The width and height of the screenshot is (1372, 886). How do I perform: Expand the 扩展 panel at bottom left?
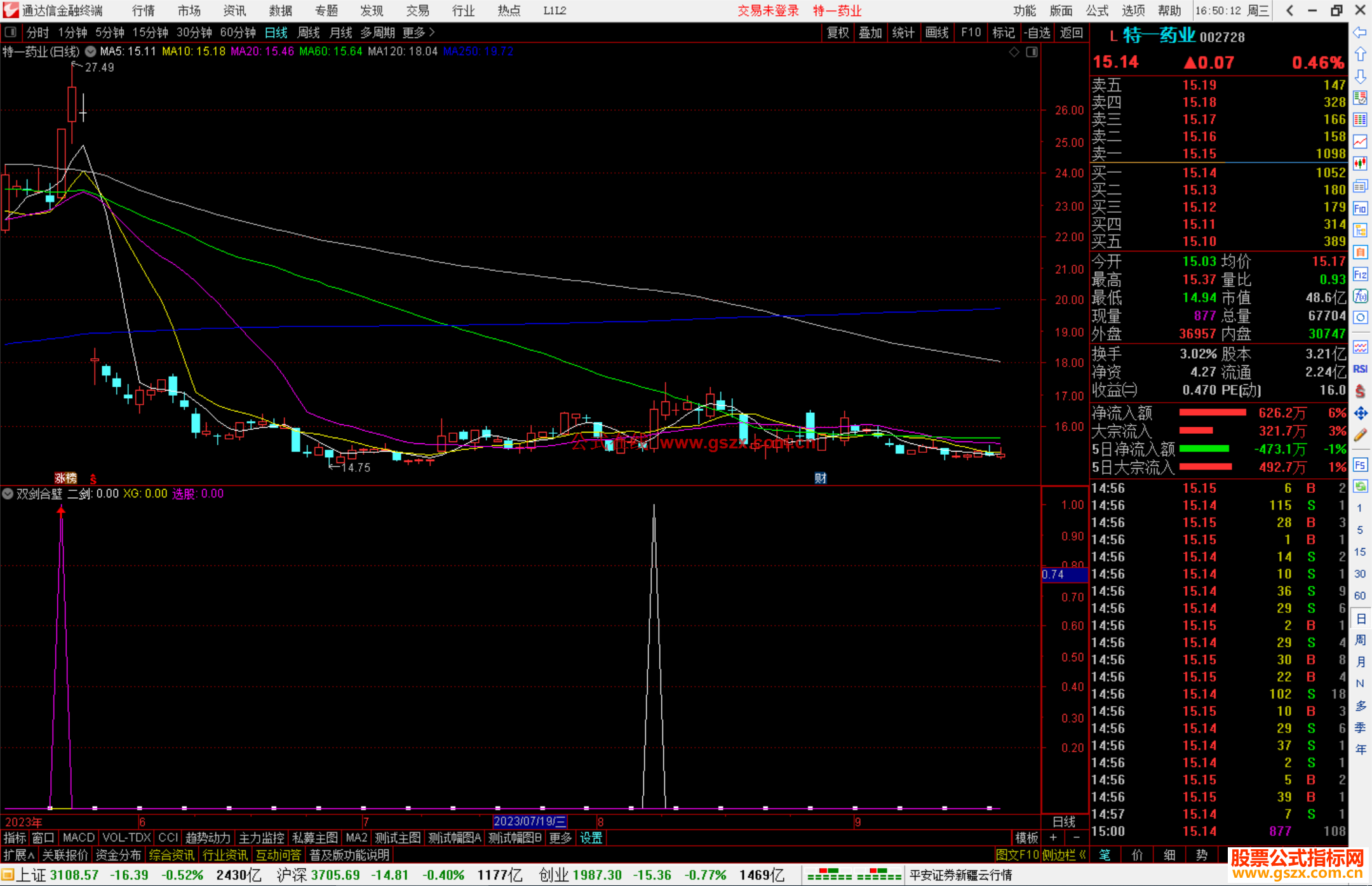point(19,855)
